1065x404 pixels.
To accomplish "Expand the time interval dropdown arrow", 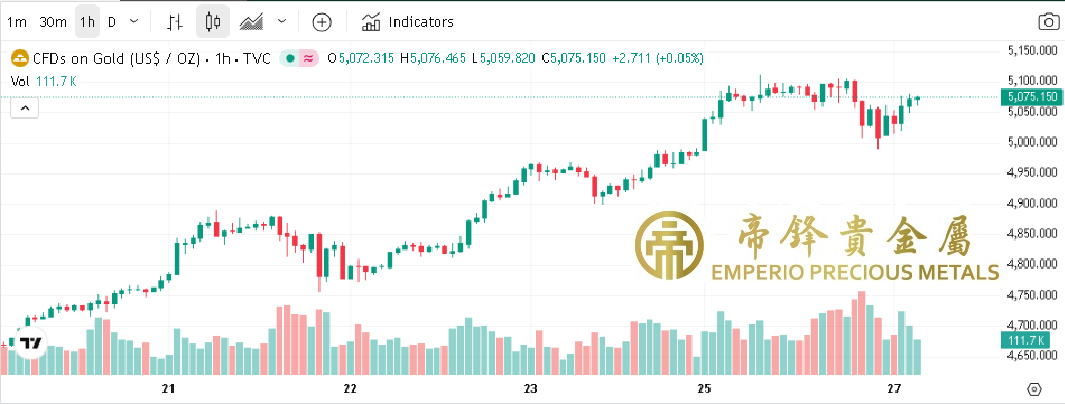I will coord(135,21).
